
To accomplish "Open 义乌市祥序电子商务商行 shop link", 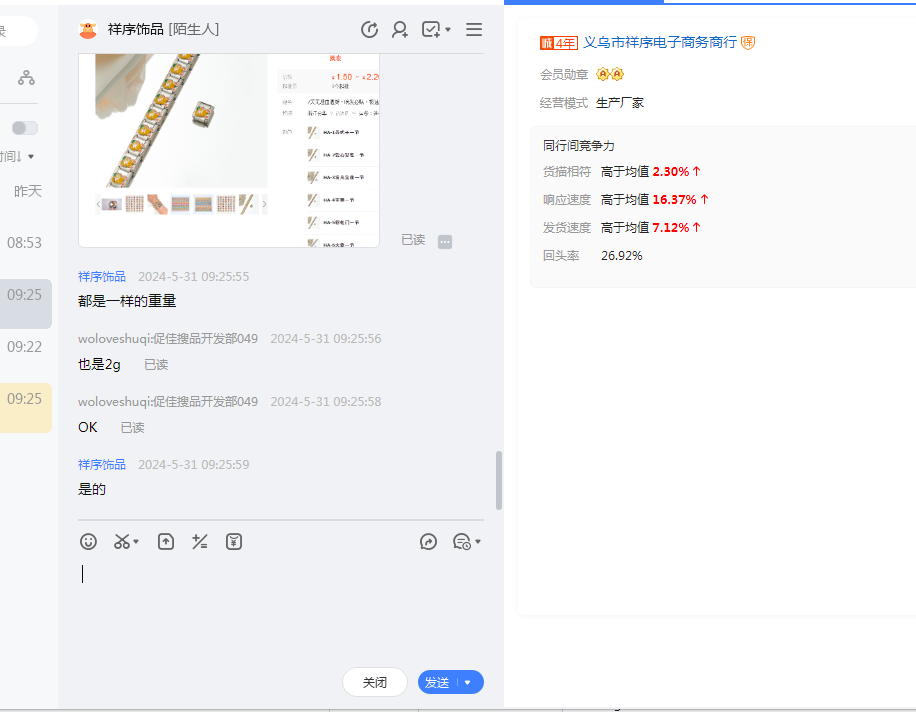I will tap(659, 42).
